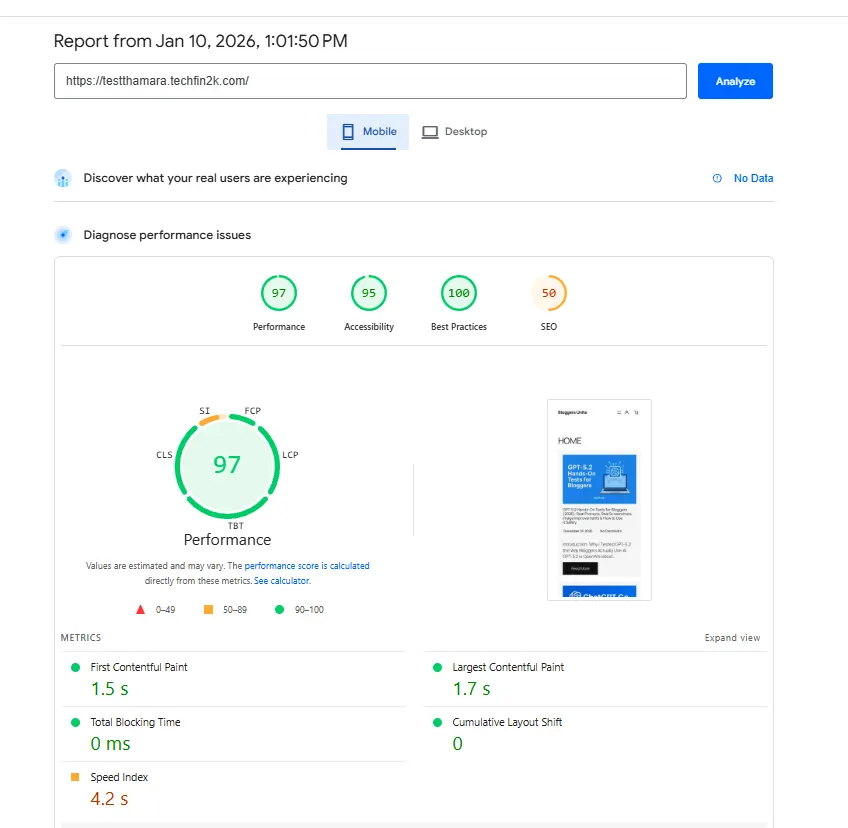Click the green dot beside First Contentful Paint
The height and width of the screenshot is (828, 848).
tap(75, 667)
